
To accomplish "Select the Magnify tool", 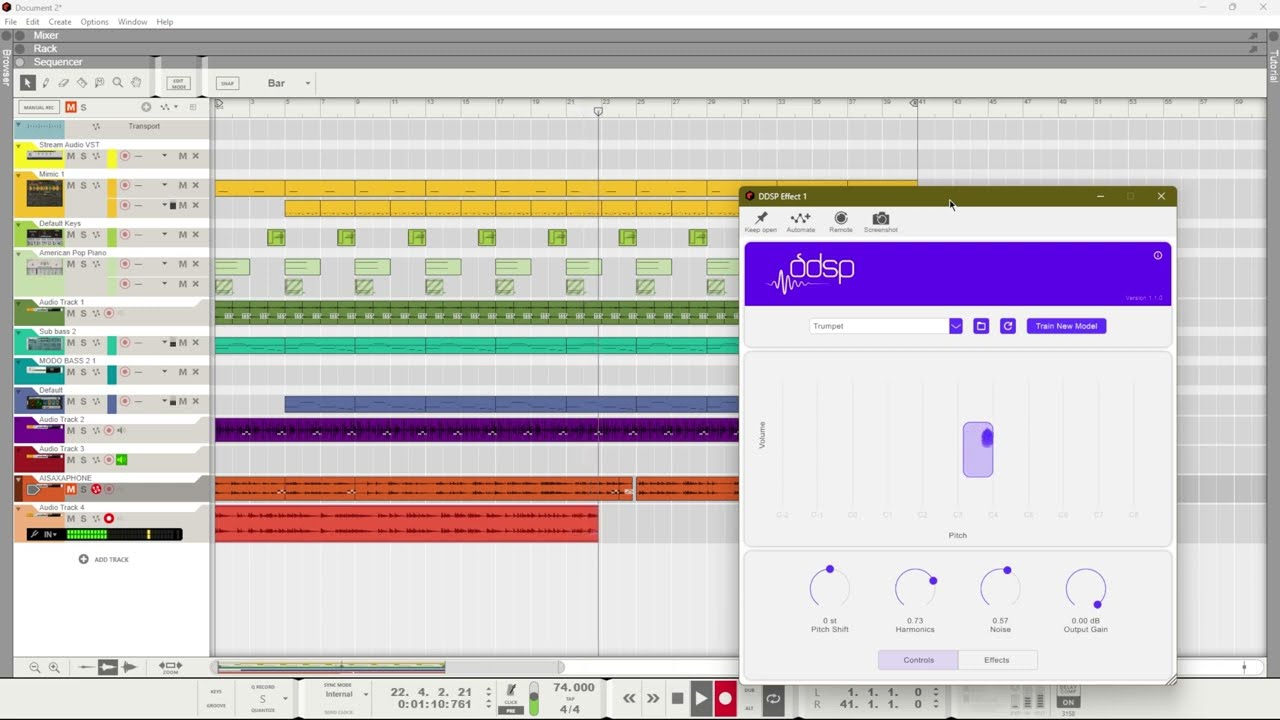I will click(118, 83).
